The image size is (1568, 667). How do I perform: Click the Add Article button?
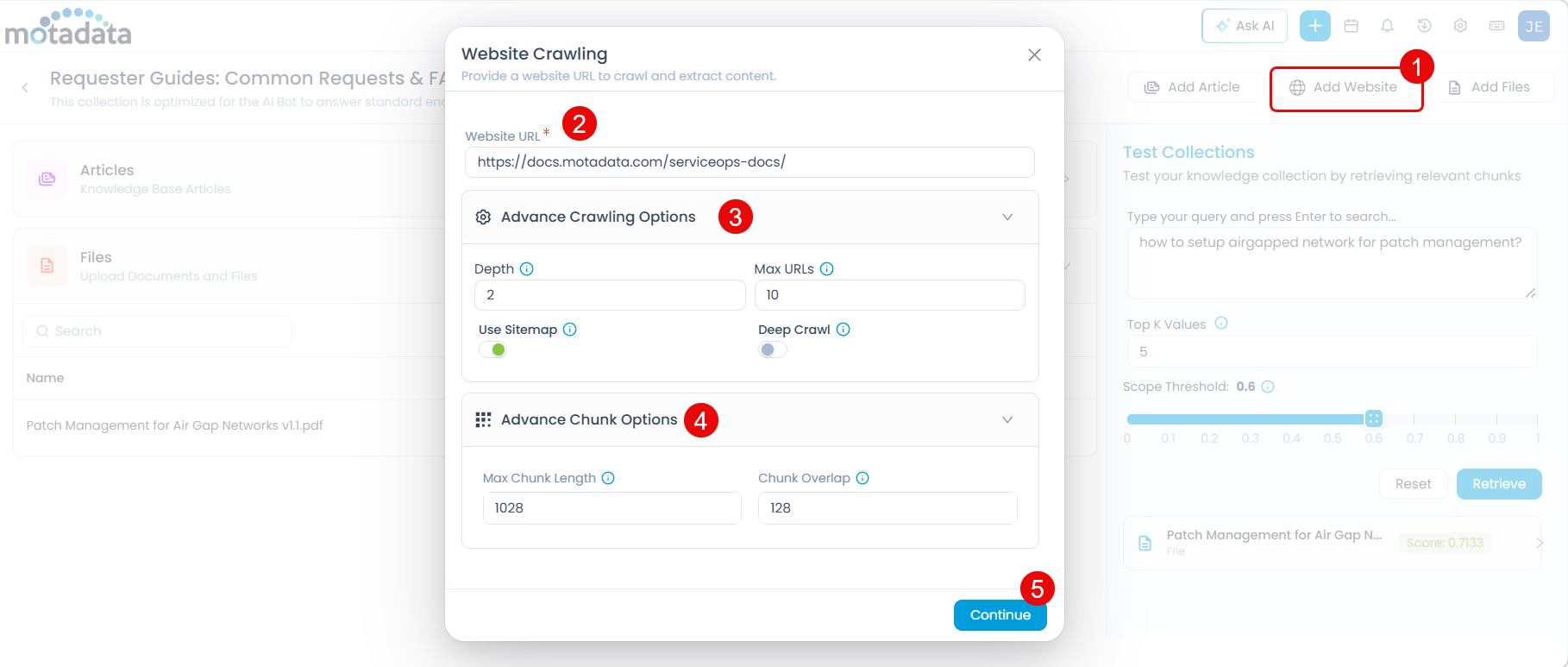1195,87
